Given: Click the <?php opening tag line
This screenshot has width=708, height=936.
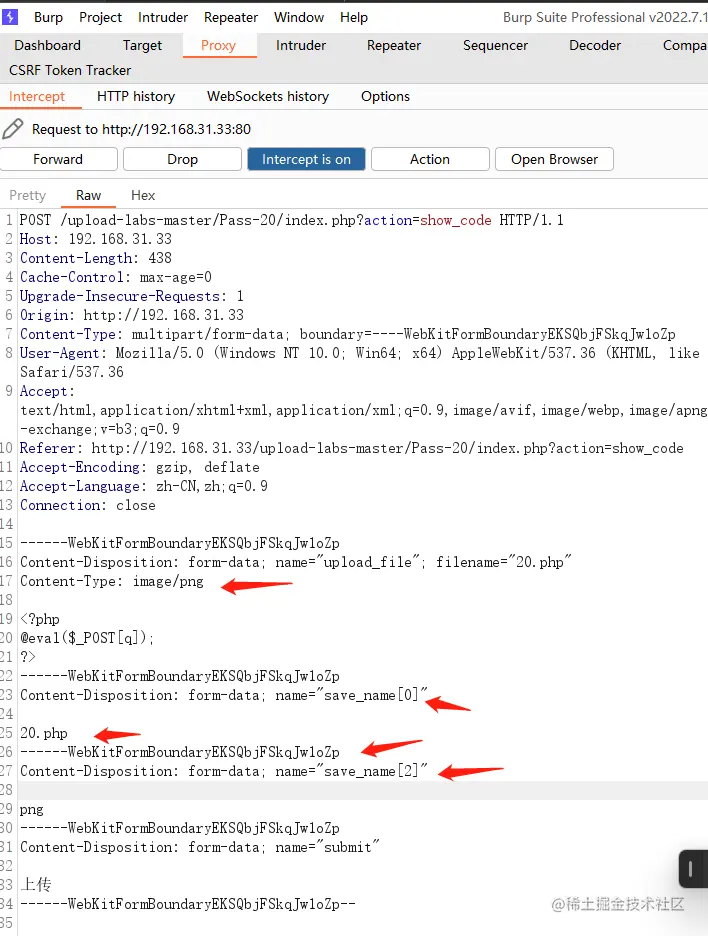Looking at the screenshot, I should tap(39, 620).
